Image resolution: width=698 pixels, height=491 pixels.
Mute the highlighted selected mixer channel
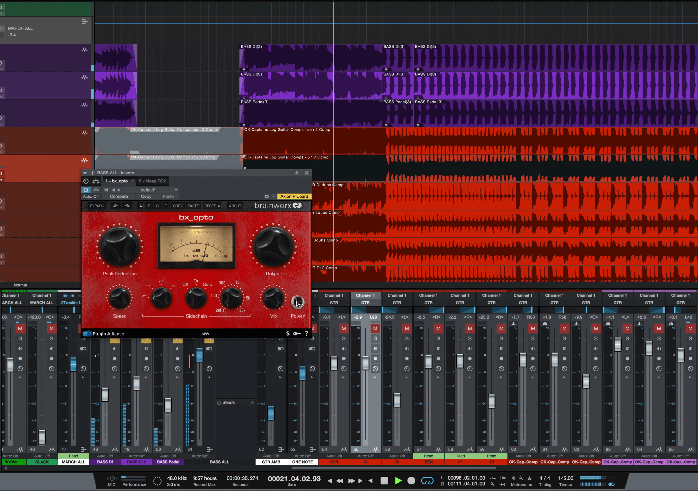click(x=375, y=329)
